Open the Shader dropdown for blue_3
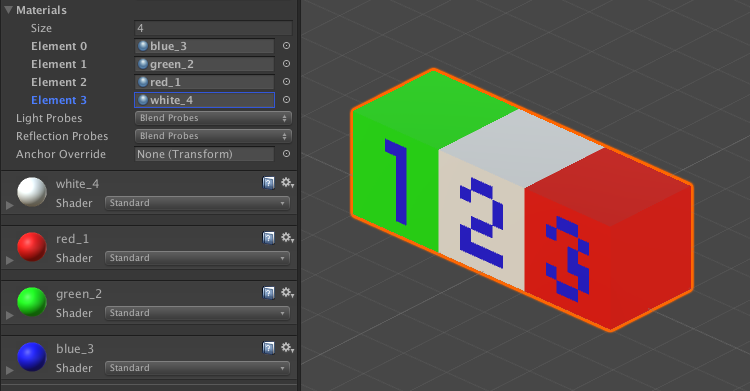Viewport: 750px width, 391px height. (198, 369)
